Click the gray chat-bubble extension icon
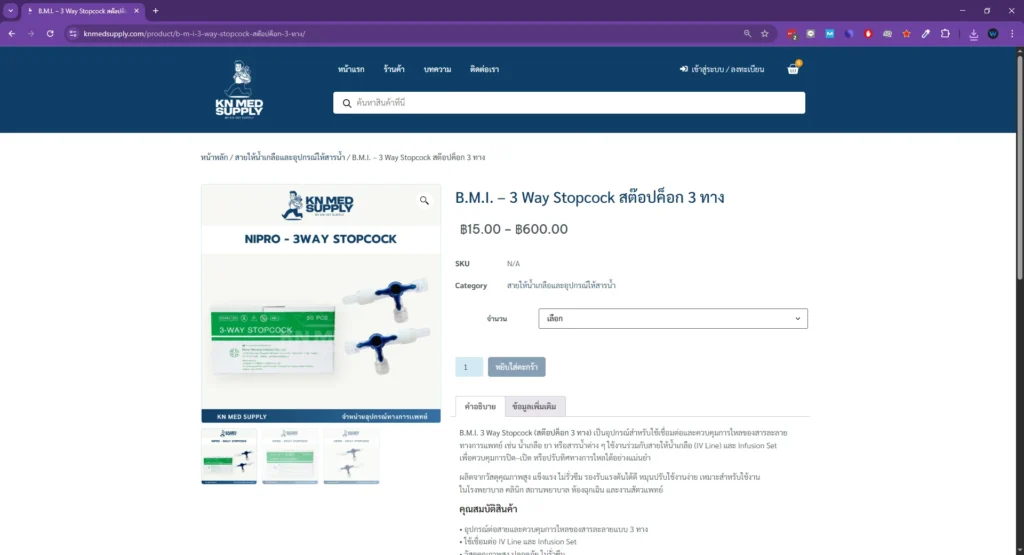This screenshot has width=1024, height=555. (810, 33)
